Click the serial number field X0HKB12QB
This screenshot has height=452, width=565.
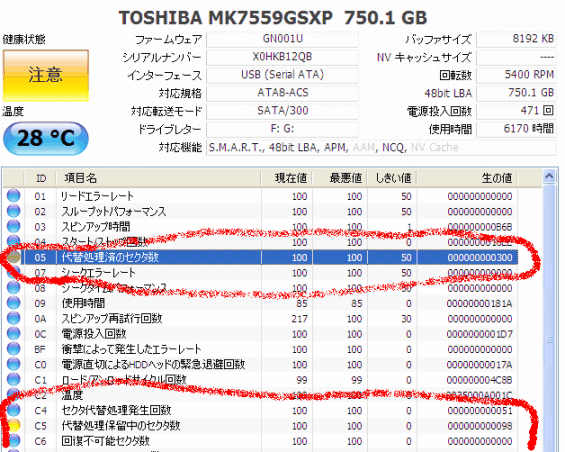[x=282, y=57]
